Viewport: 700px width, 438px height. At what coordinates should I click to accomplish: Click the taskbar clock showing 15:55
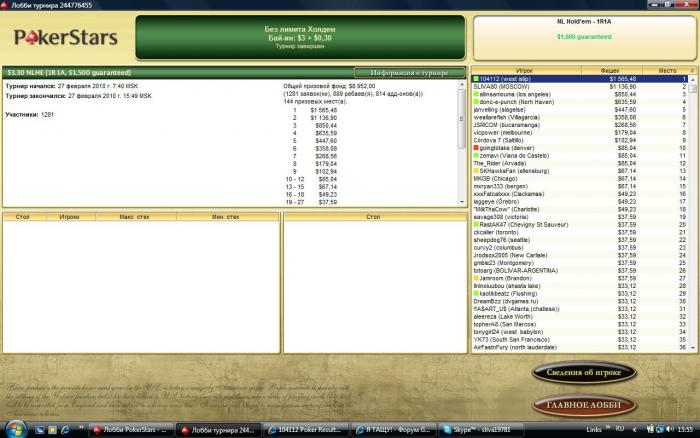coord(685,430)
